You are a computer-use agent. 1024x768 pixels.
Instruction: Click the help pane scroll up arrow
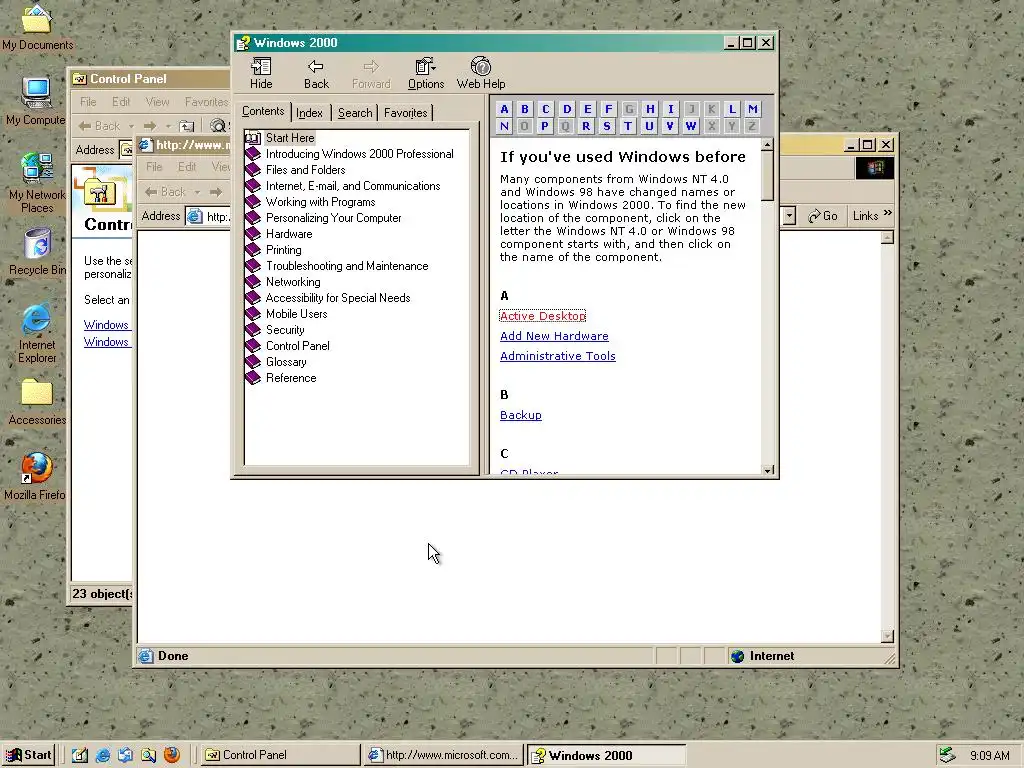coord(768,144)
